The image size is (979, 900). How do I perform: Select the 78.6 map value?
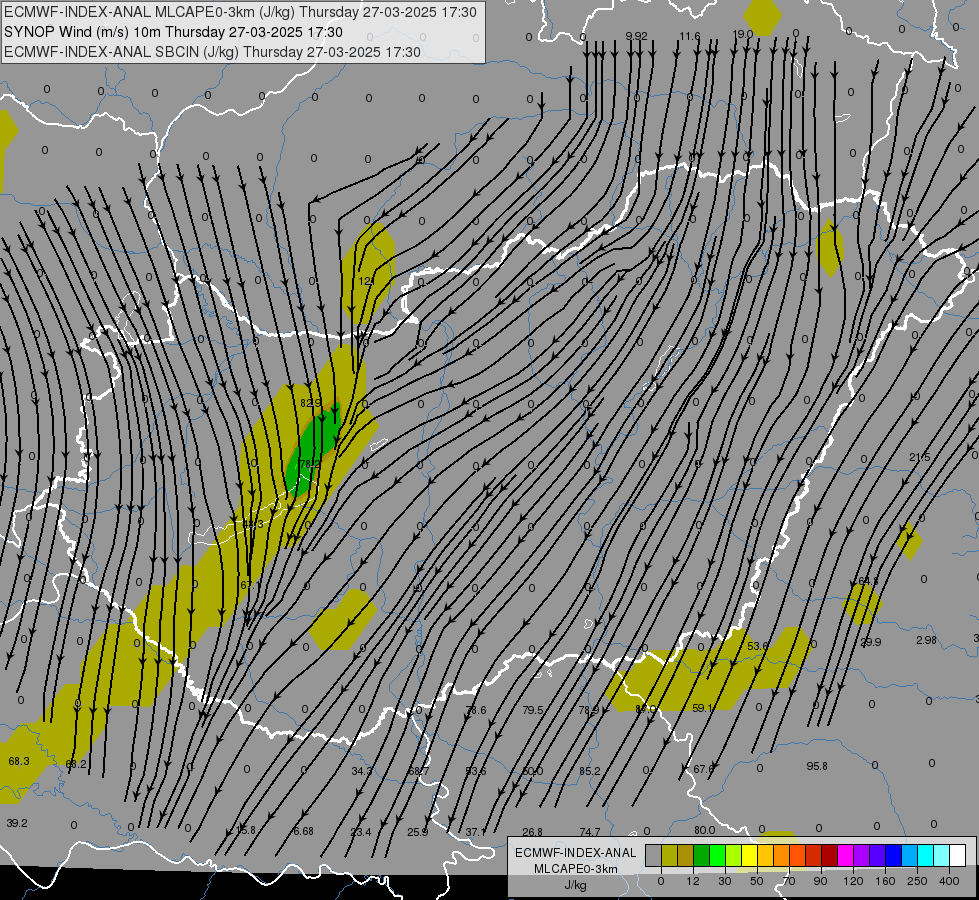point(476,710)
